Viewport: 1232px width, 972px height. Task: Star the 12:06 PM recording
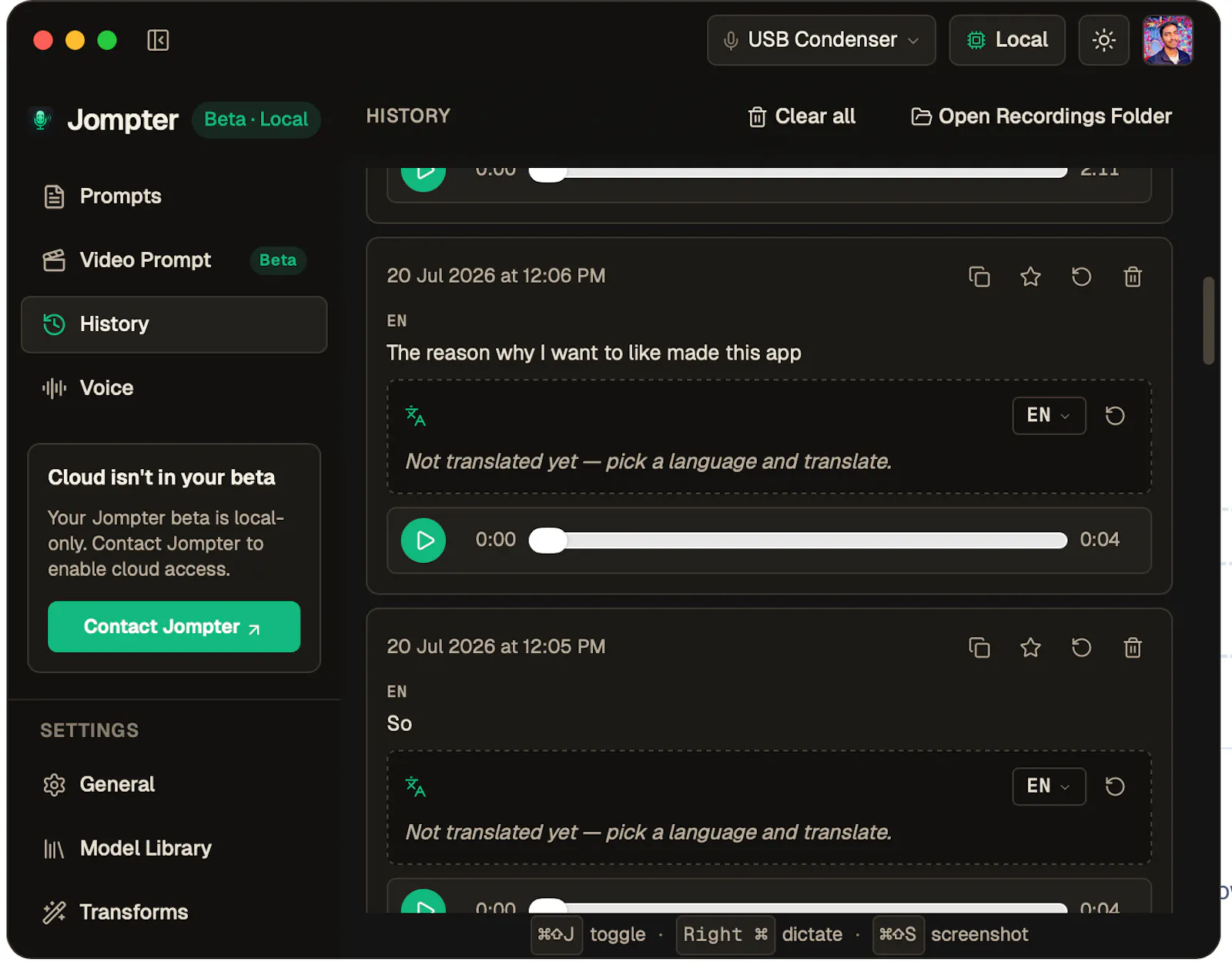[x=1030, y=277]
